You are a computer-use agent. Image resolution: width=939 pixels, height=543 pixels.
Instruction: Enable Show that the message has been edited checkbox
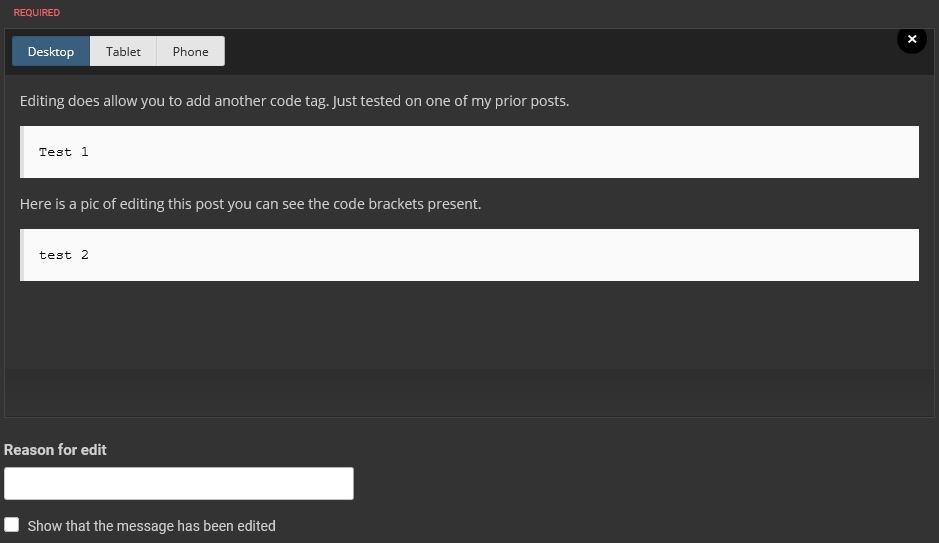(11, 525)
